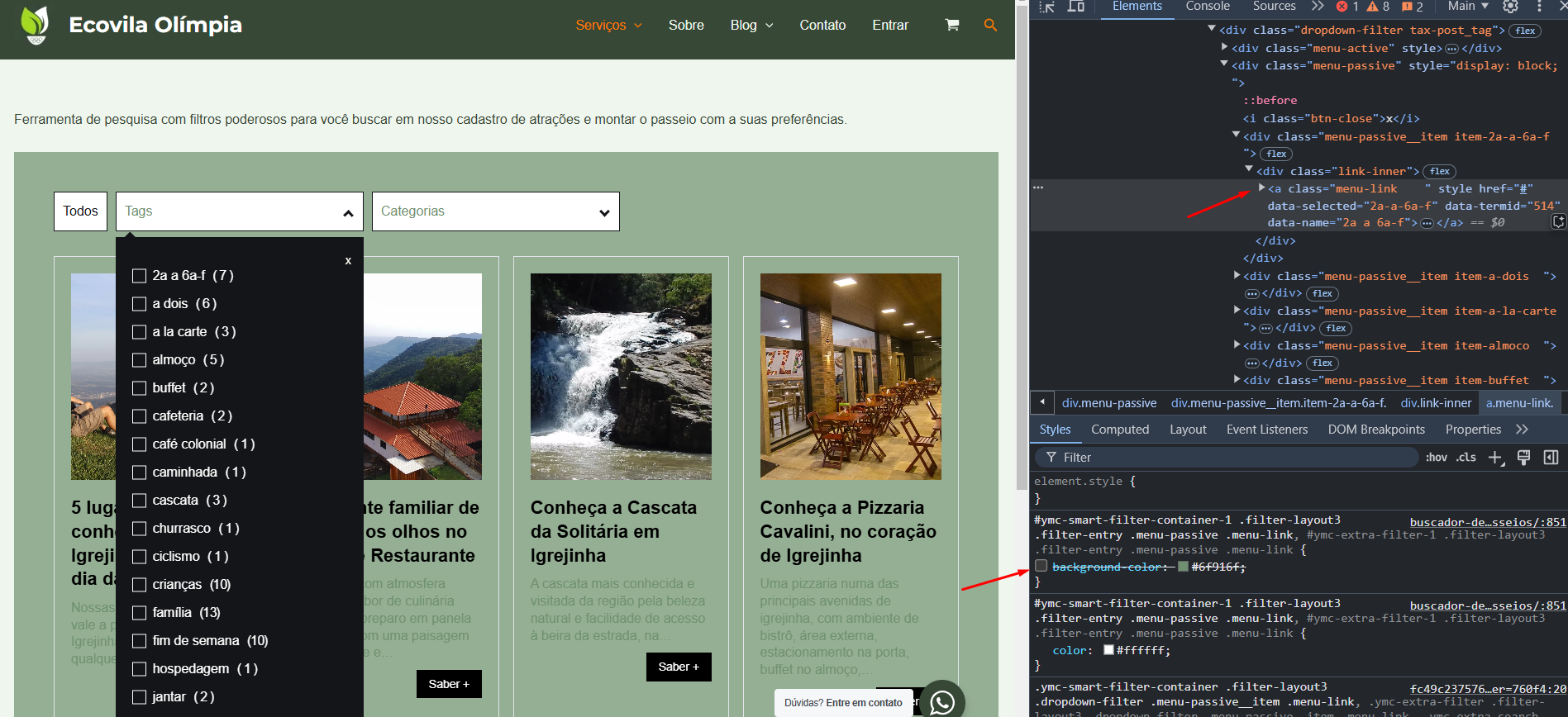This screenshot has height=717, width=1568.
Task: Open the shopping cart icon
Action: coord(952,25)
